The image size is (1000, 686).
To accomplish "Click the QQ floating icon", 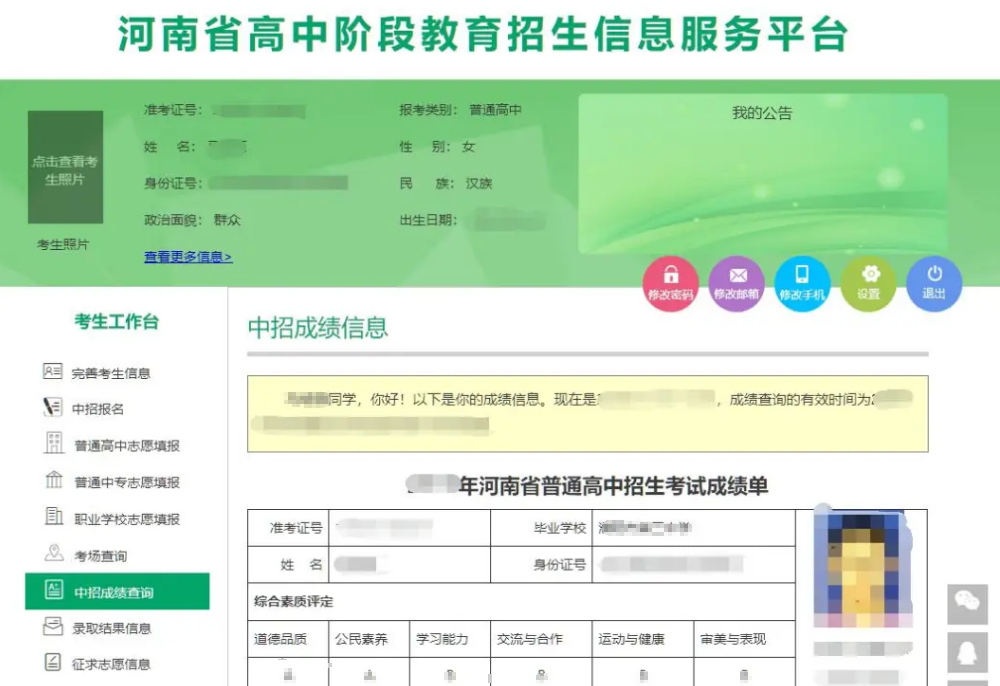I will (967, 652).
